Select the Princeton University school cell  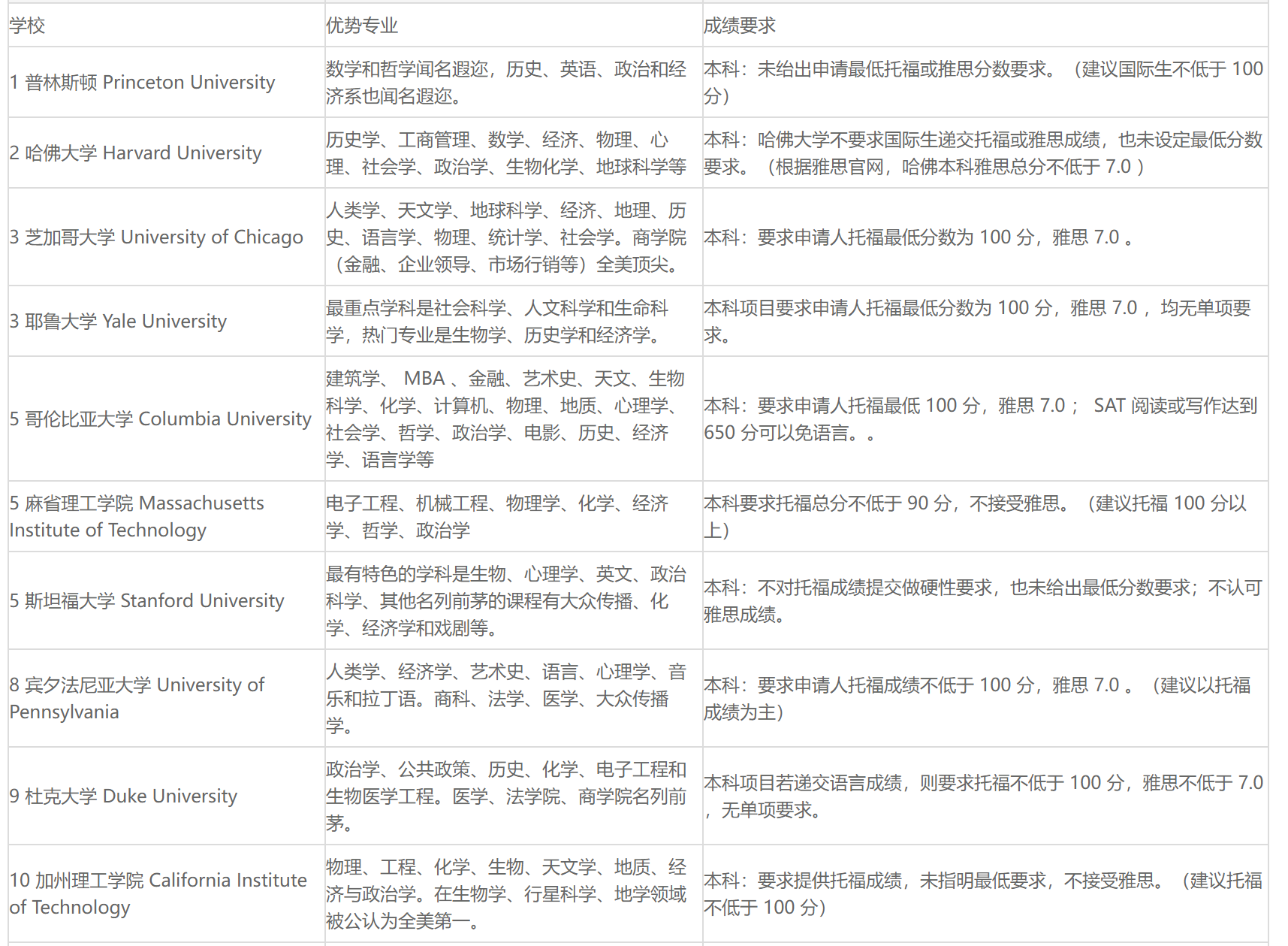[143, 83]
